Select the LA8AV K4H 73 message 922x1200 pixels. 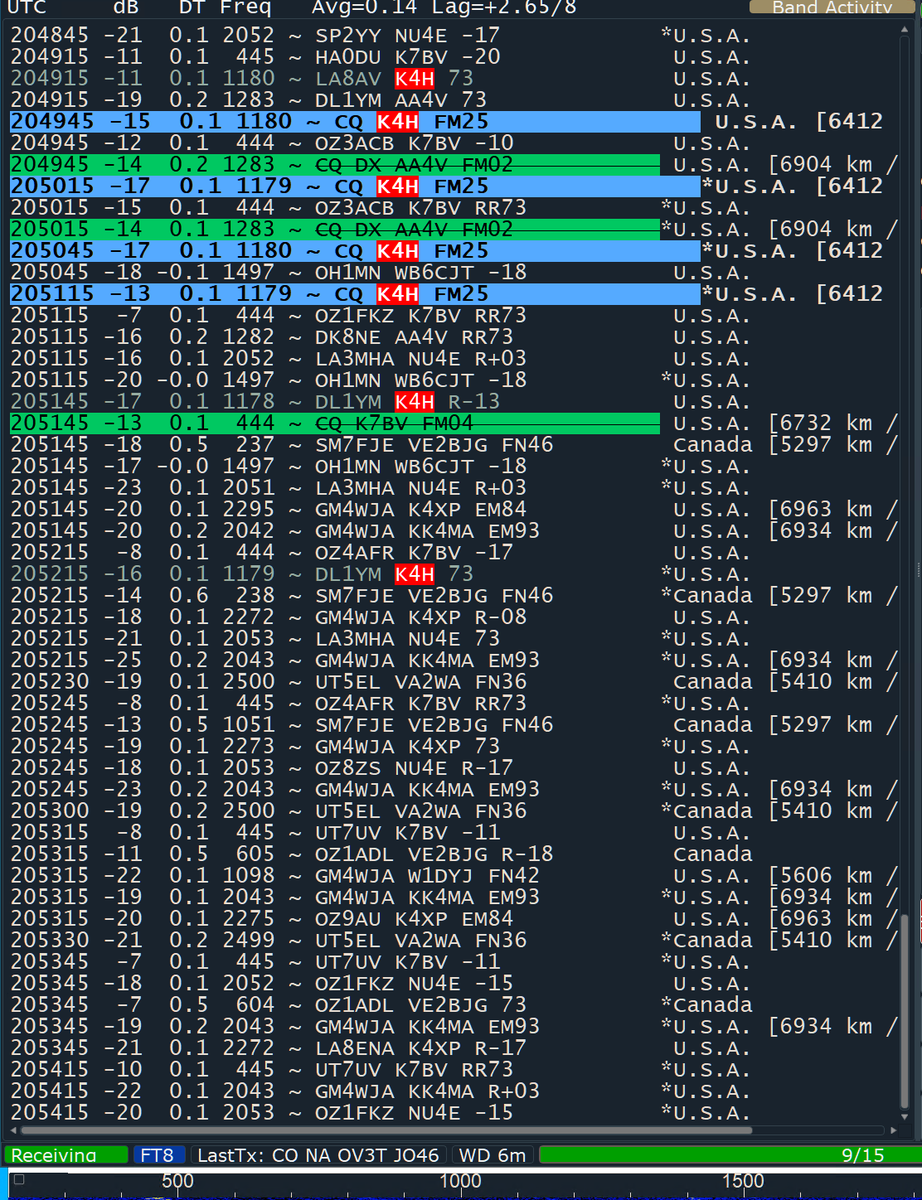point(394,78)
